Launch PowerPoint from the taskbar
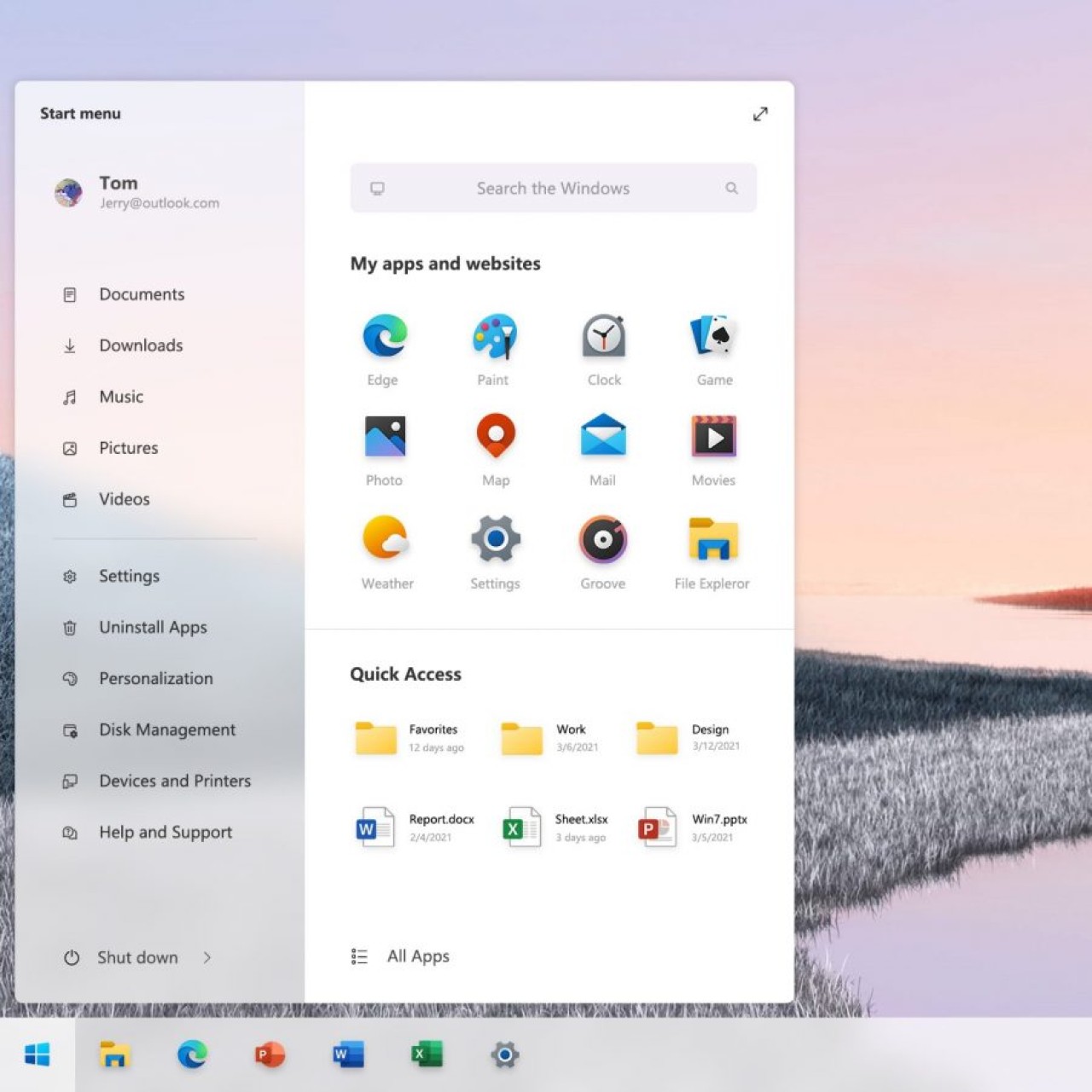 (268, 1054)
